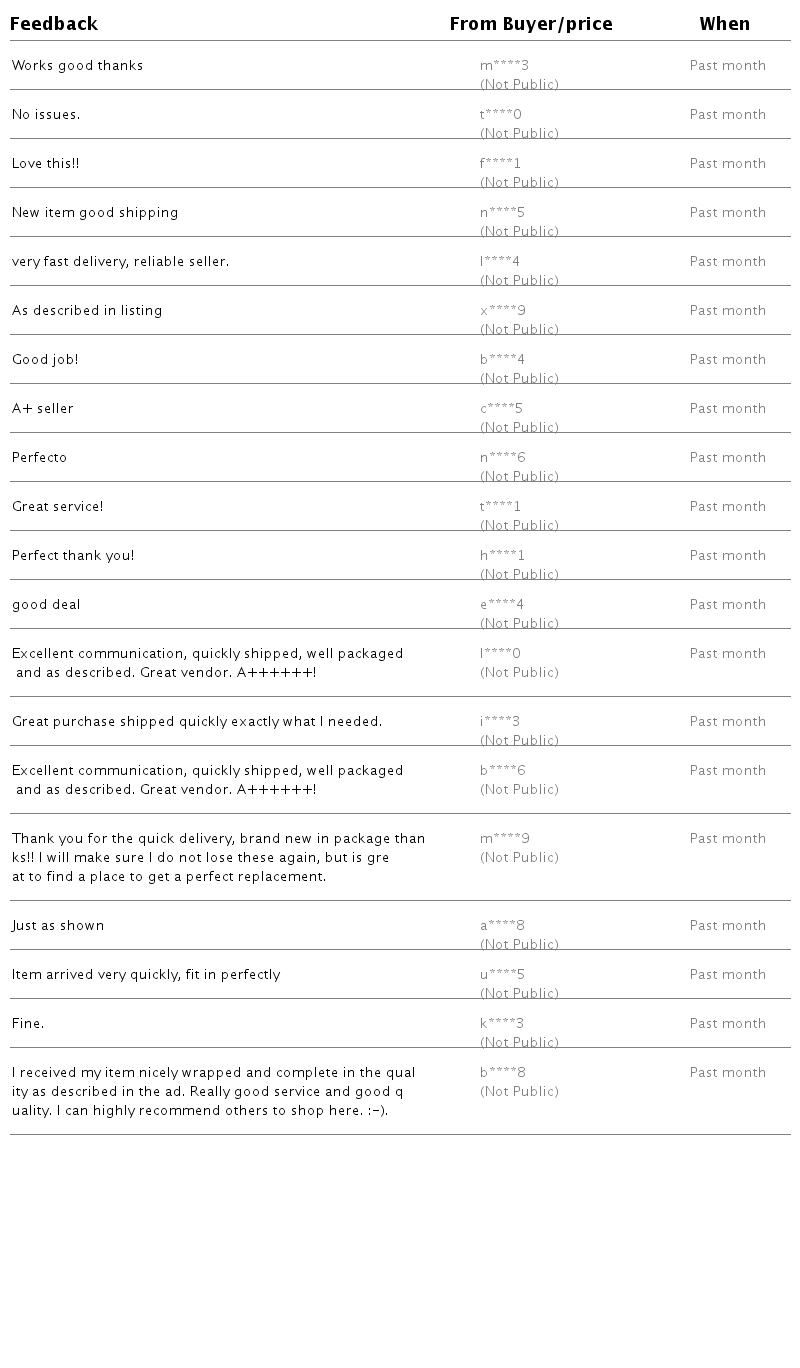Viewport: 800px width, 1368px height.
Task: Click the Feedback column header
Action: (x=54, y=24)
